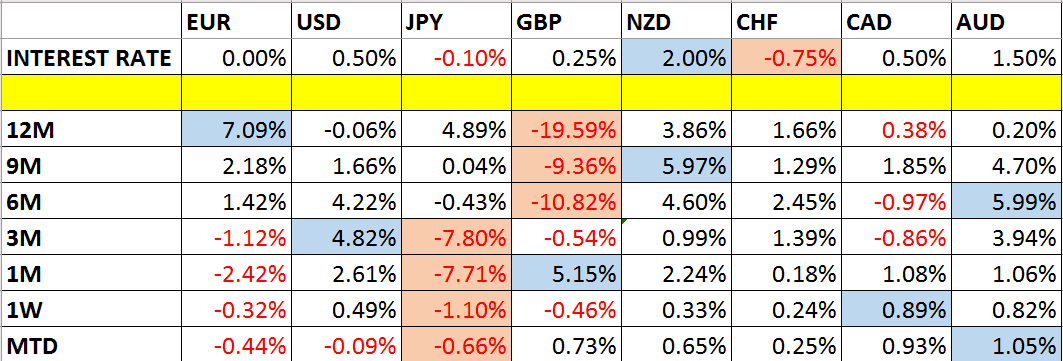The height and width of the screenshot is (361, 1063).
Task: Click the CHF -0.75% interest rate cell
Action: pyautogui.click(x=786, y=58)
